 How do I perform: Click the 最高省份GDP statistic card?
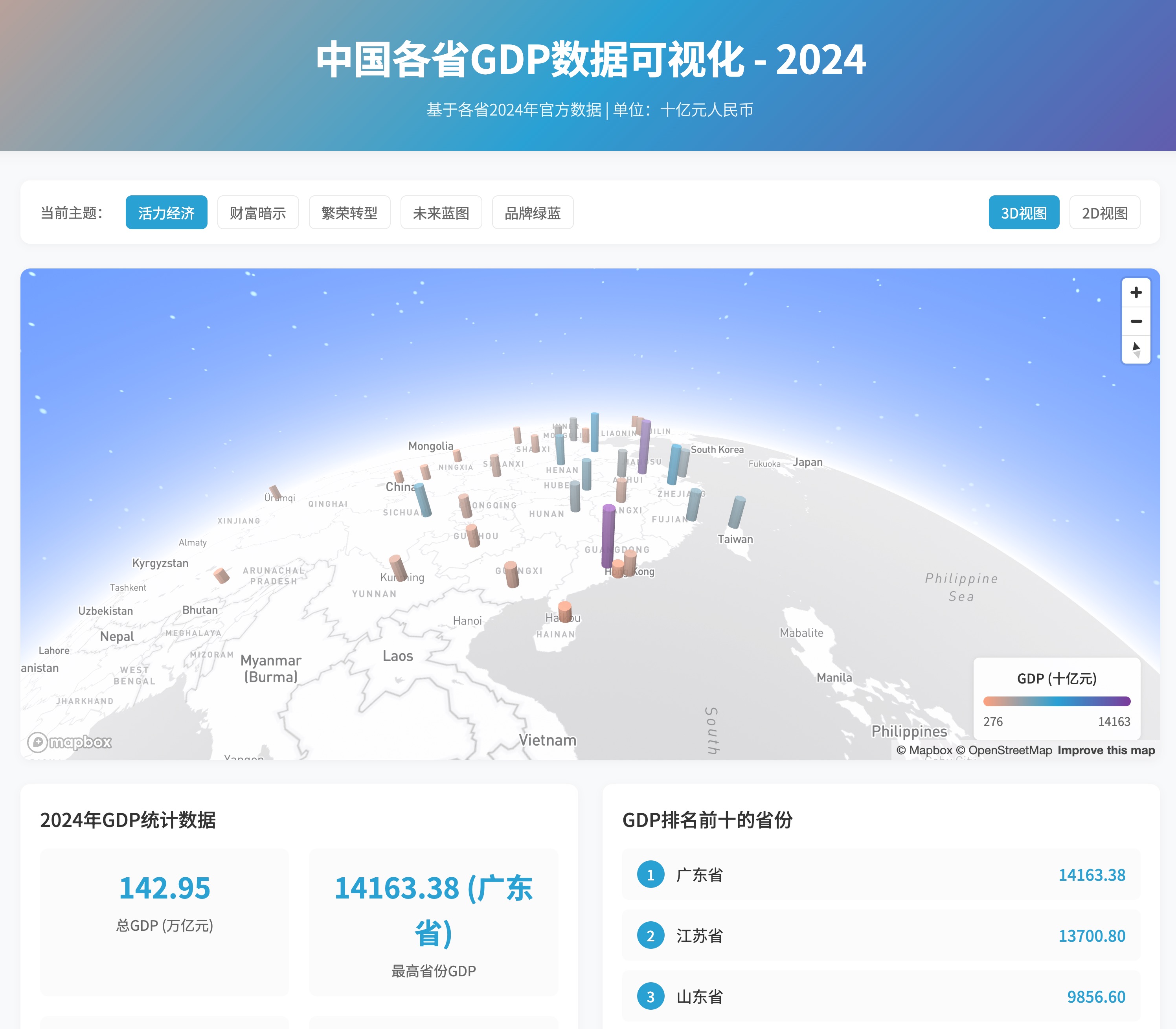434,922
